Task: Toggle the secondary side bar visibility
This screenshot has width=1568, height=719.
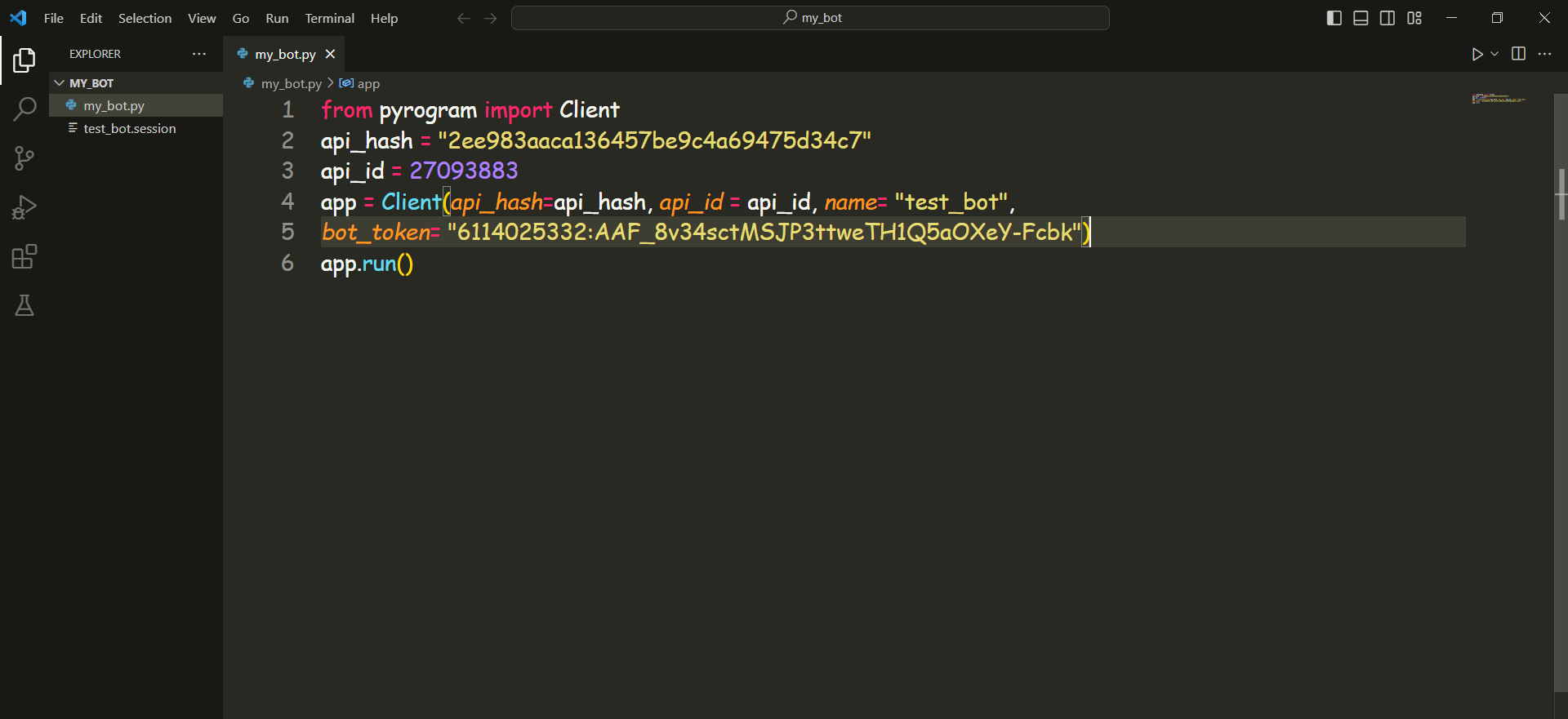Action: coord(1388,18)
